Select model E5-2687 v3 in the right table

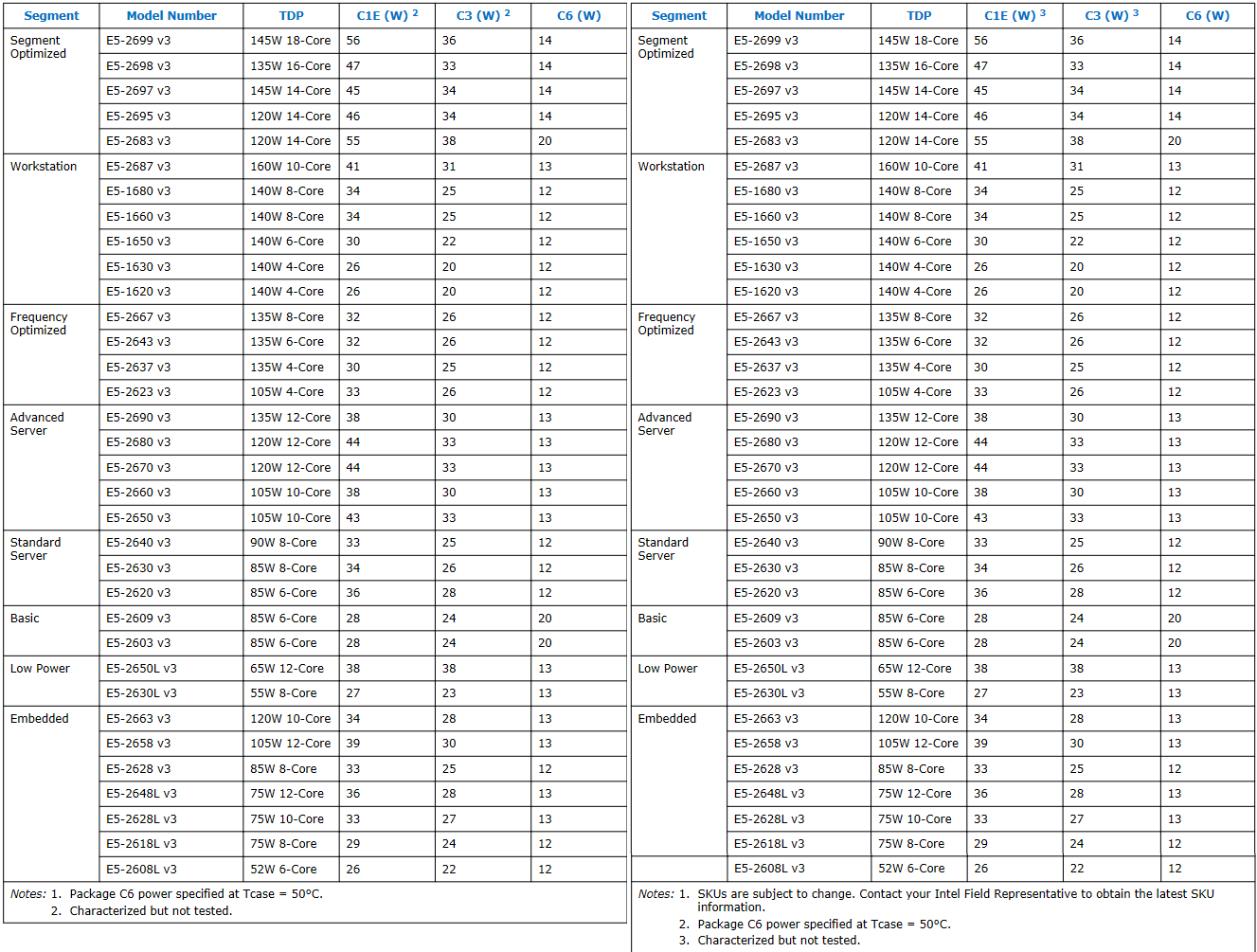766,167
